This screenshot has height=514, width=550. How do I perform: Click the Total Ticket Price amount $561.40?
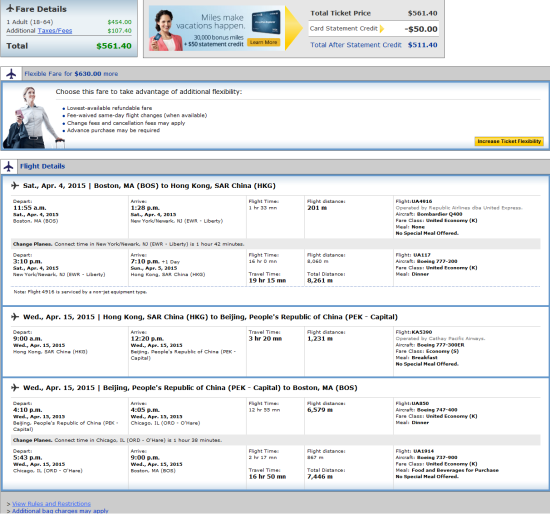coord(422,13)
